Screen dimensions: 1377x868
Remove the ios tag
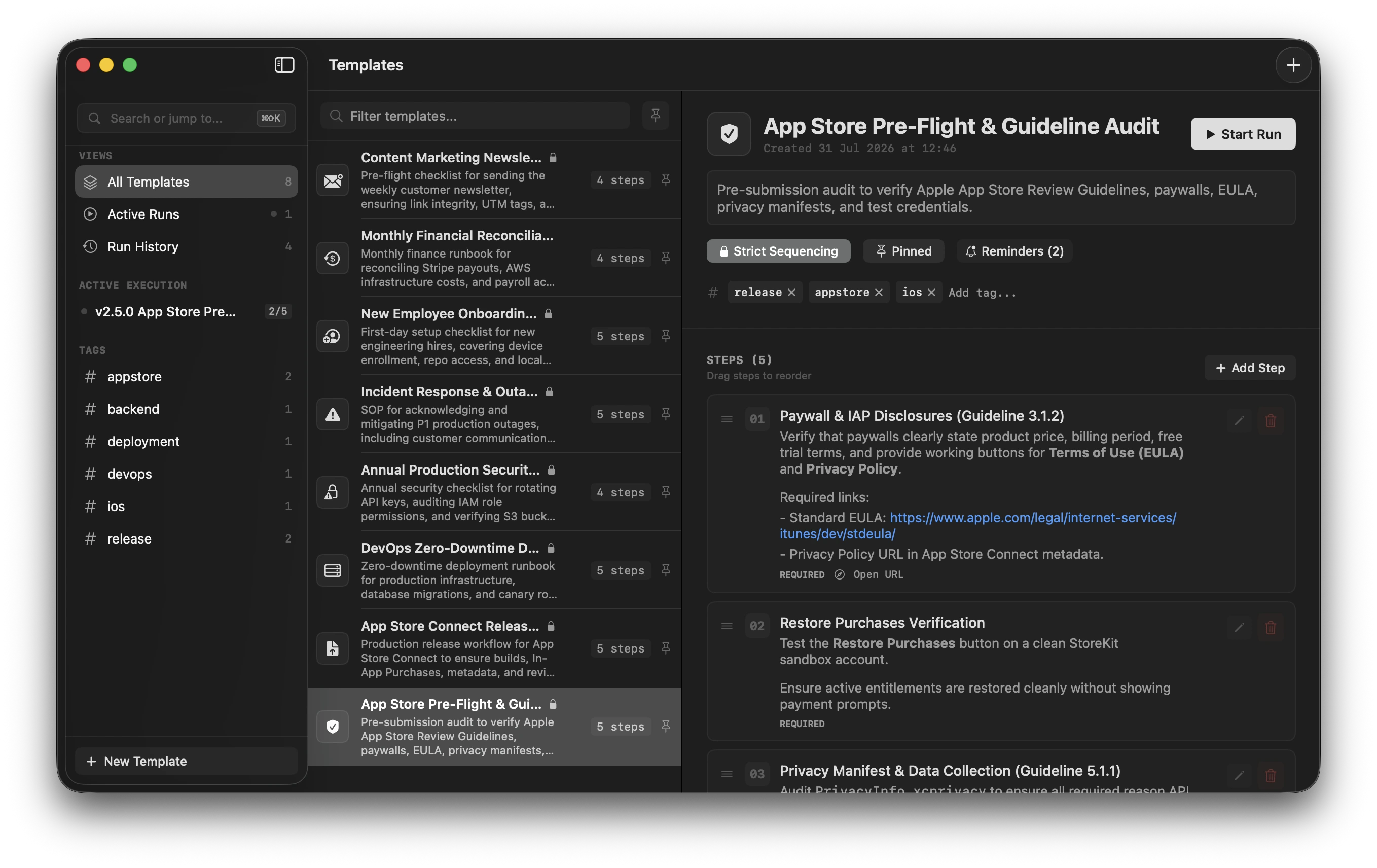click(x=931, y=293)
